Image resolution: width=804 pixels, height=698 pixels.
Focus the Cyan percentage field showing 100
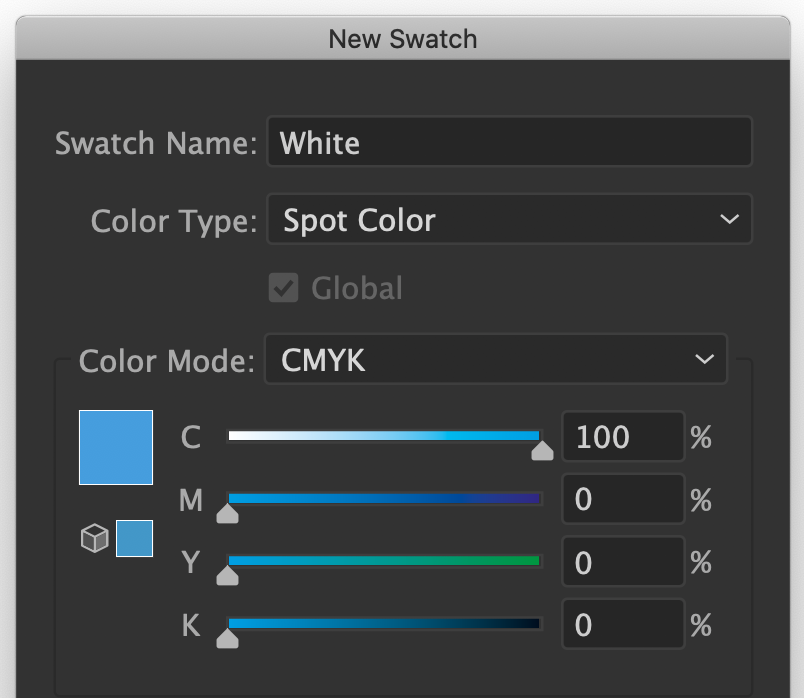(x=622, y=437)
